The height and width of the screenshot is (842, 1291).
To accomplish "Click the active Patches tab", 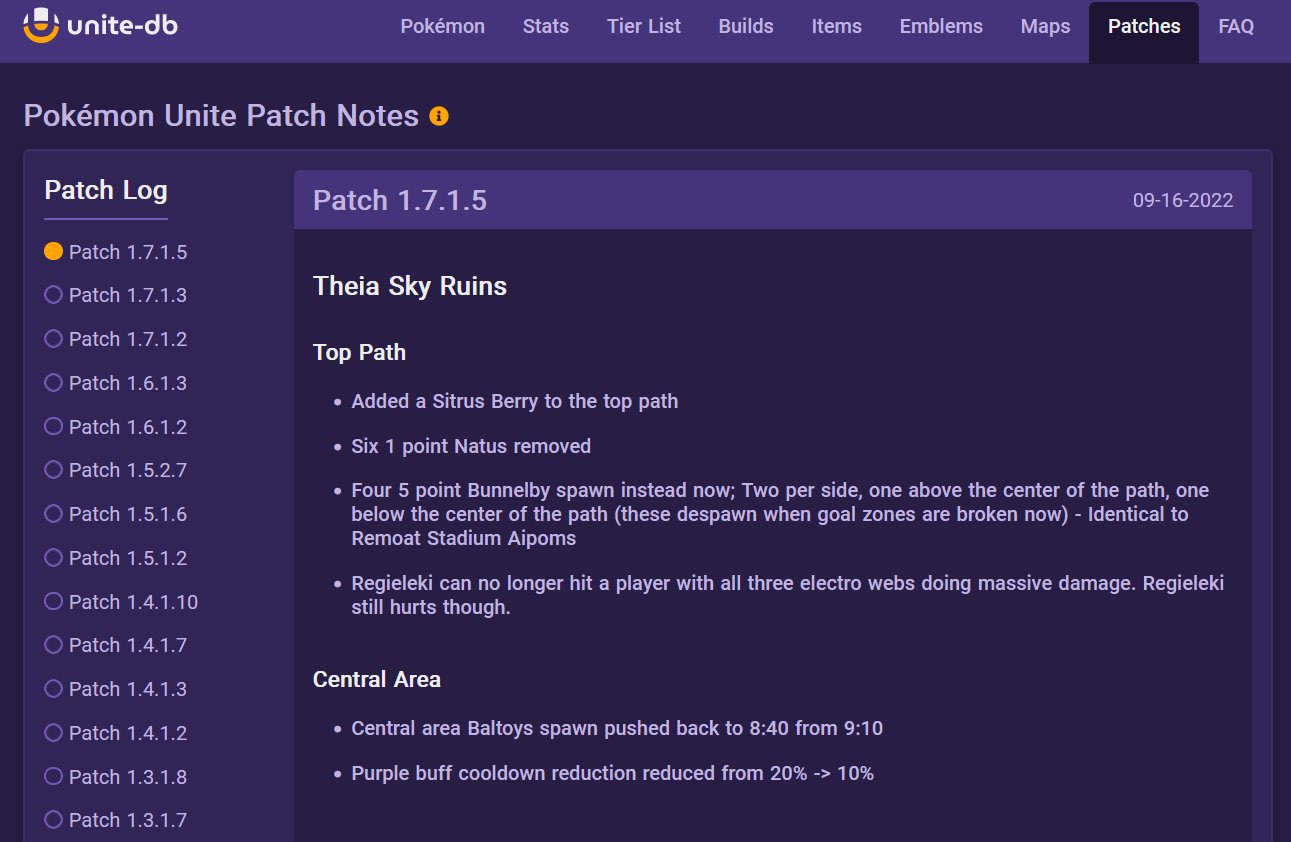I will (x=1143, y=27).
